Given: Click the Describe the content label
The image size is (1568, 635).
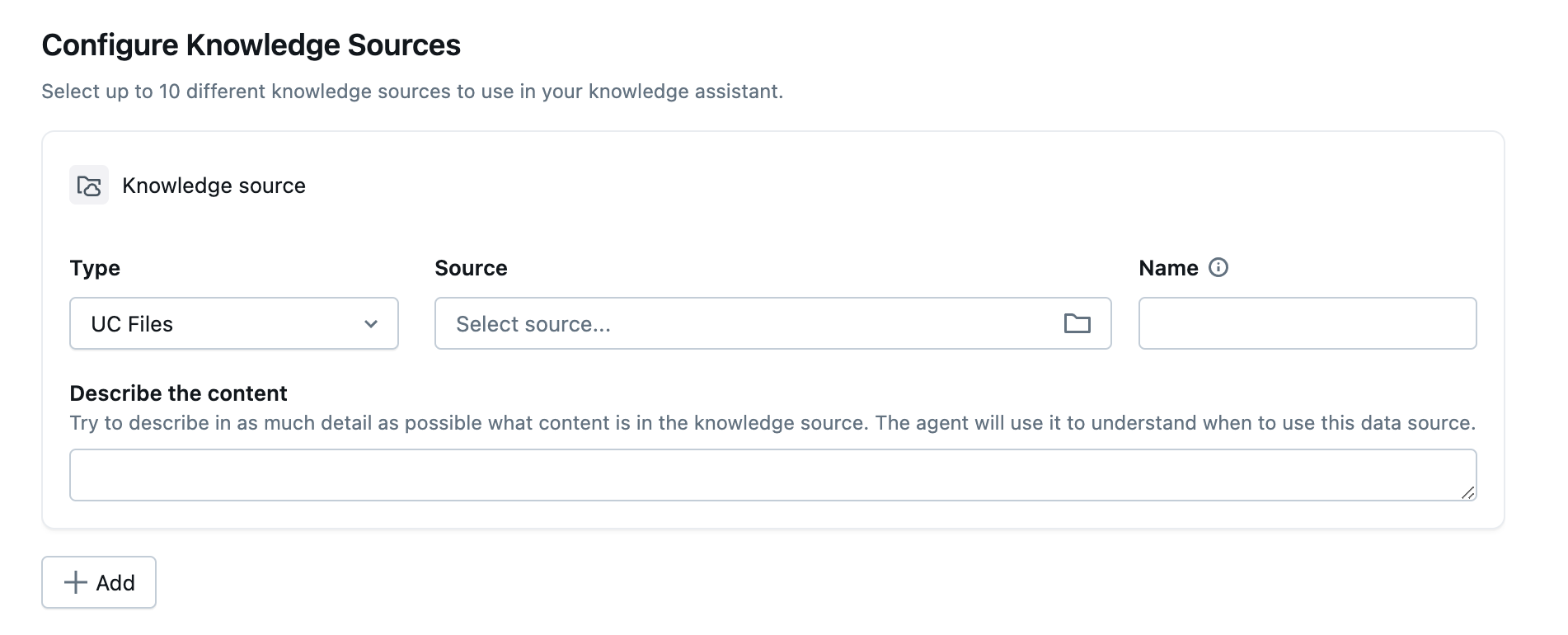Looking at the screenshot, I should tap(178, 393).
